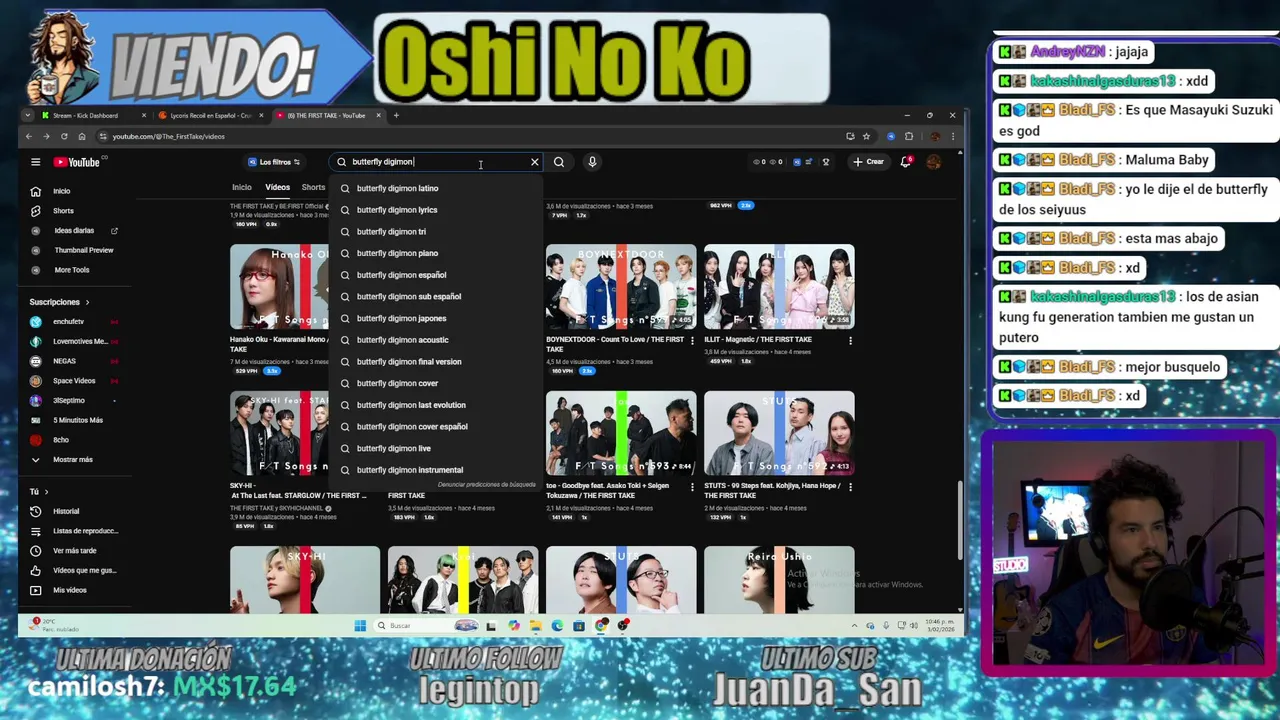Open the Space Videos subscription
1280x720 pixels.
pyautogui.click(x=72, y=381)
